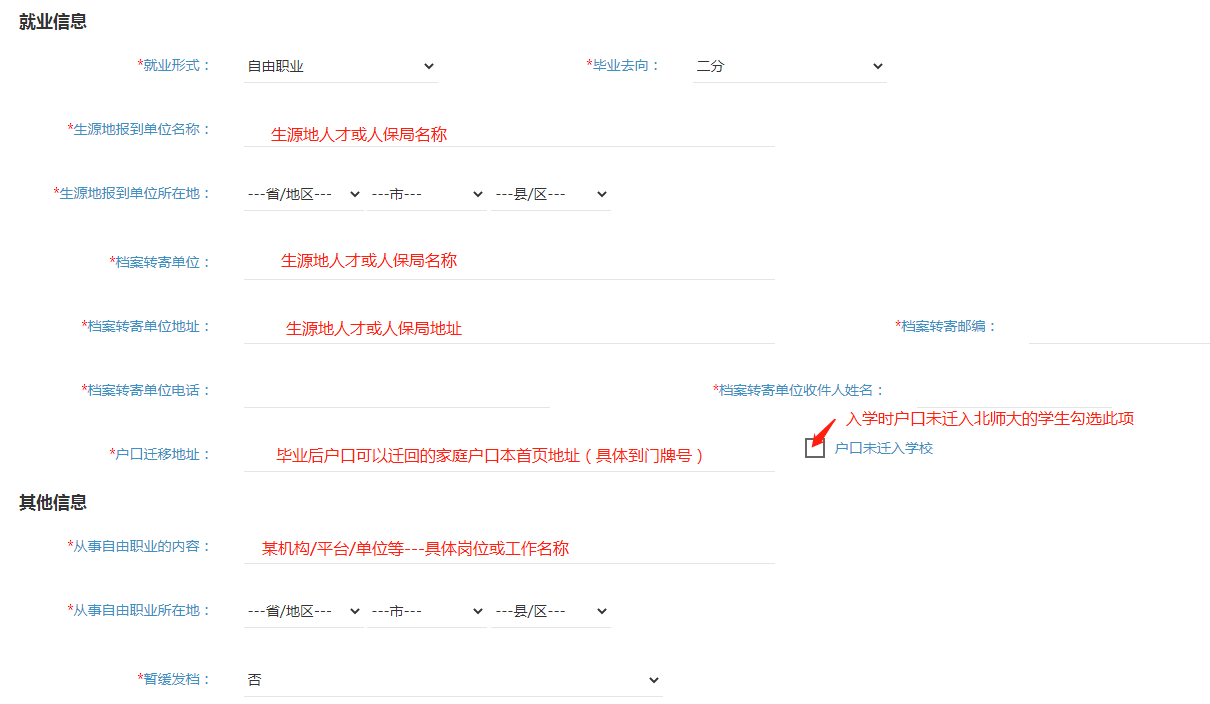Click the 户口迁移地址 input field
The image size is (1210, 704).
tap(508, 455)
